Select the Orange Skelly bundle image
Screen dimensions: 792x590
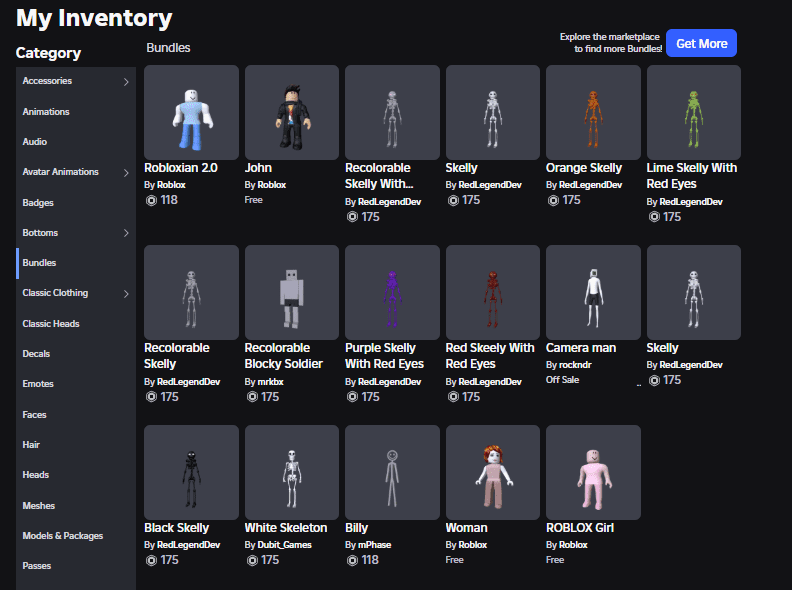click(x=593, y=112)
